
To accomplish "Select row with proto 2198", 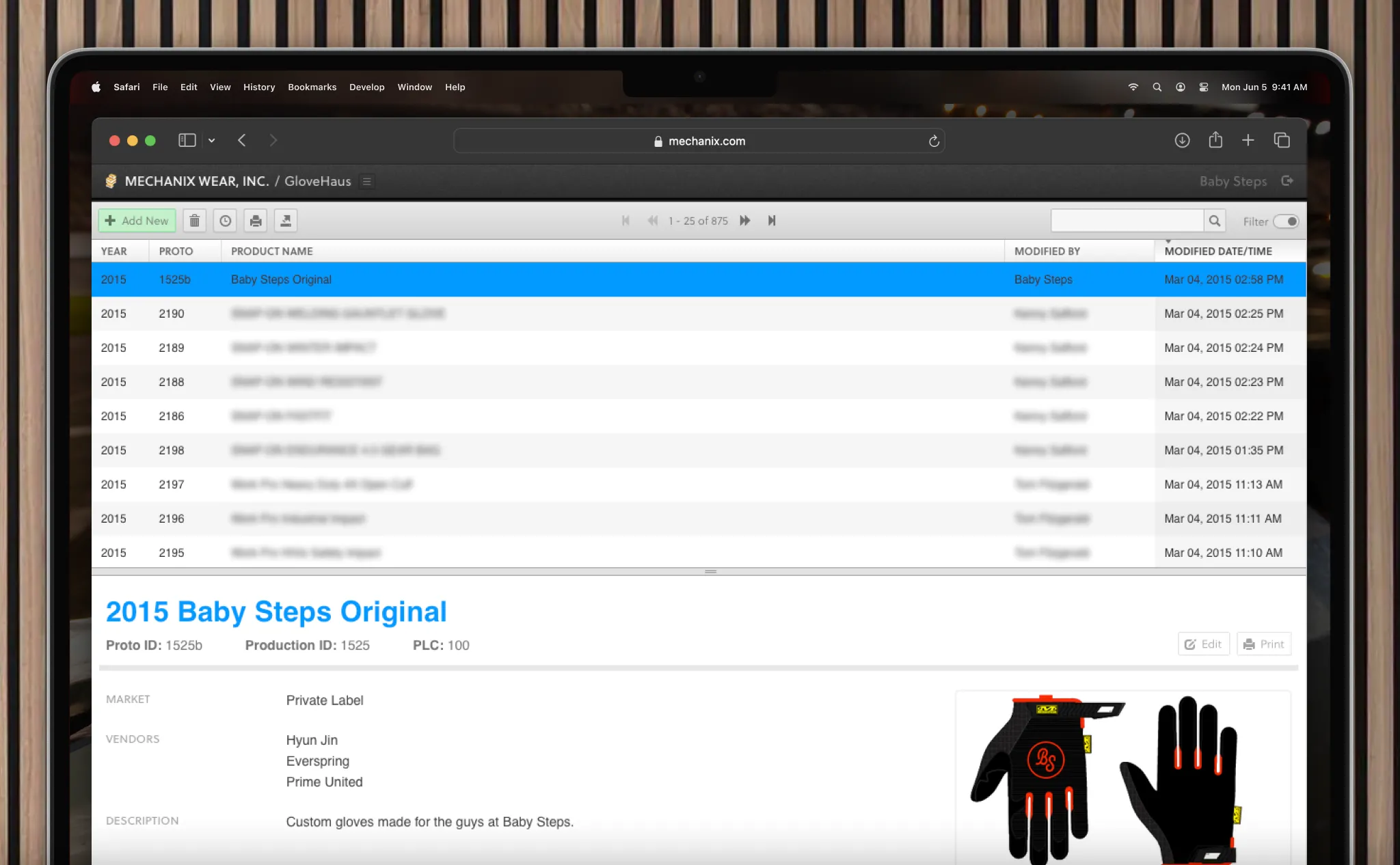I will (699, 450).
